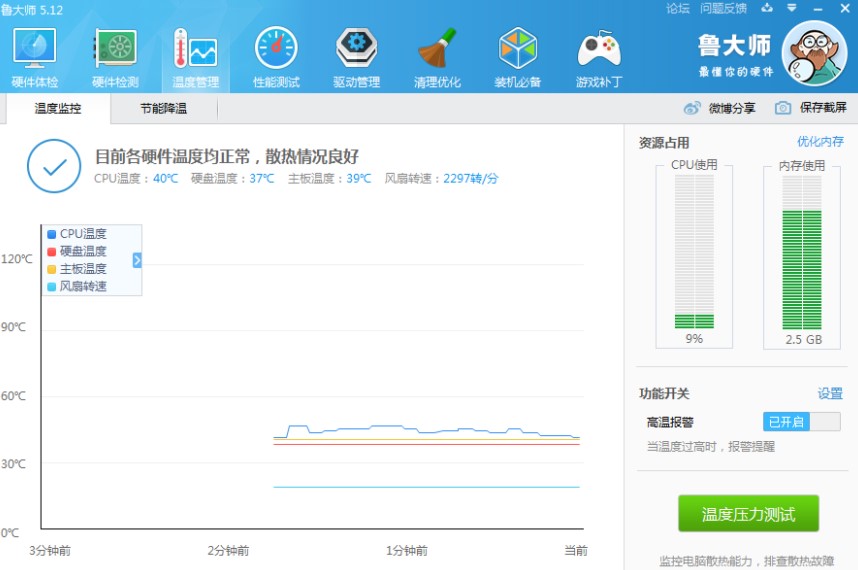Switch to the 节能降温 tab
Screen dimensions: 858x570
point(163,108)
